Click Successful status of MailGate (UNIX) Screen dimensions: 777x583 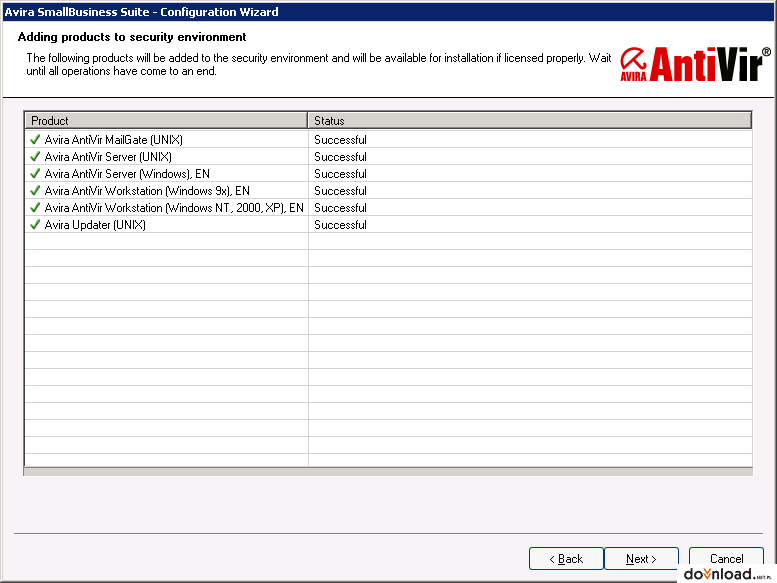pos(340,140)
